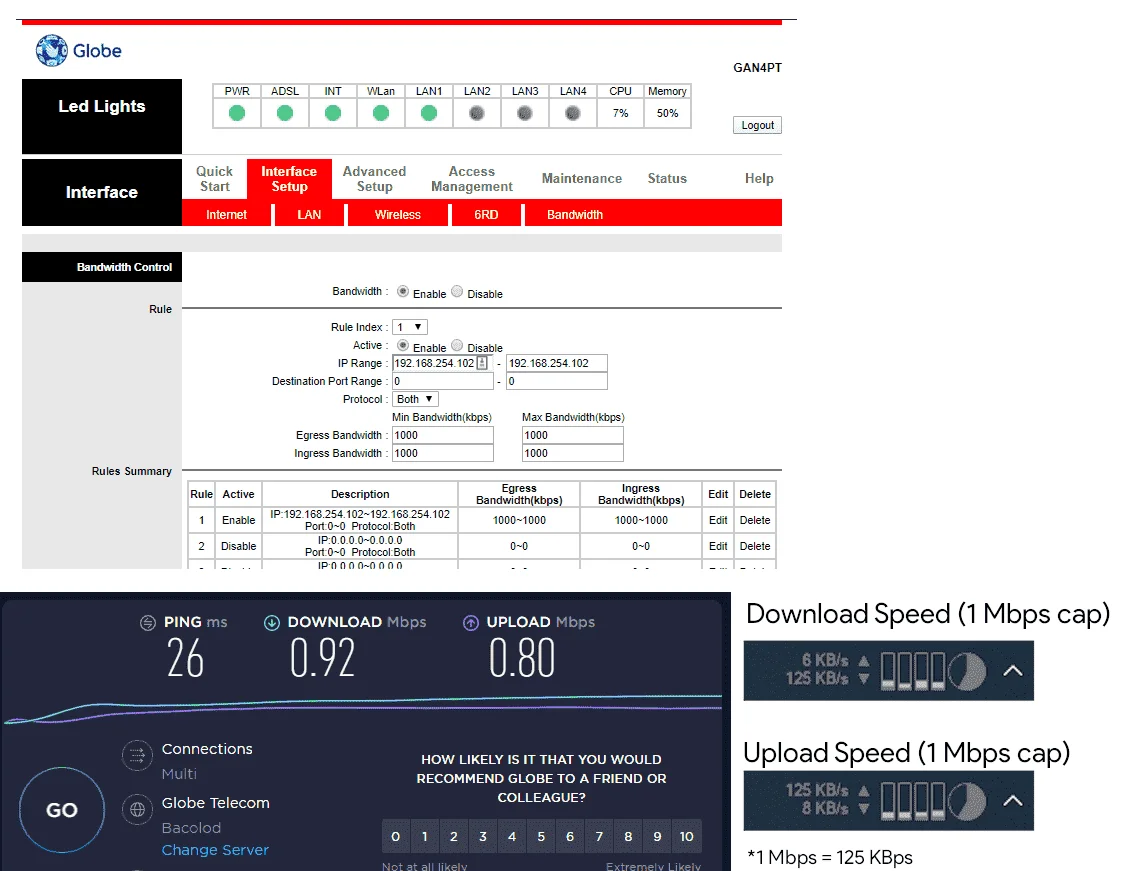
Task: Click the Logout button
Action: (x=757, y=125)
